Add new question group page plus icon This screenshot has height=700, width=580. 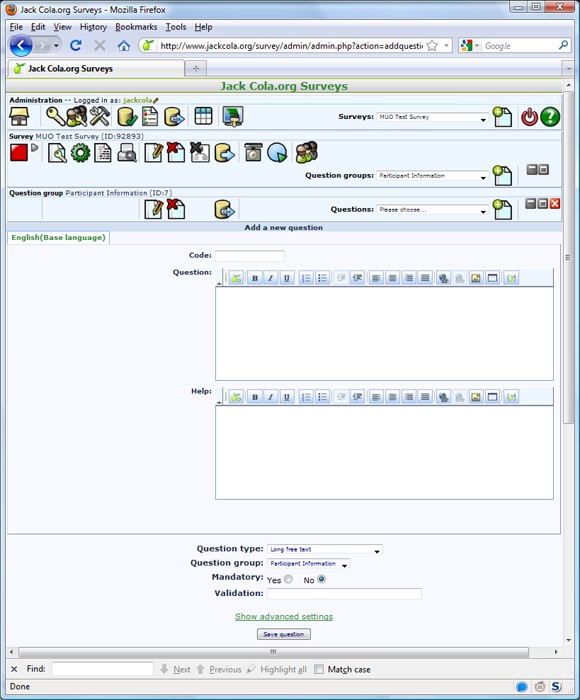502,175
